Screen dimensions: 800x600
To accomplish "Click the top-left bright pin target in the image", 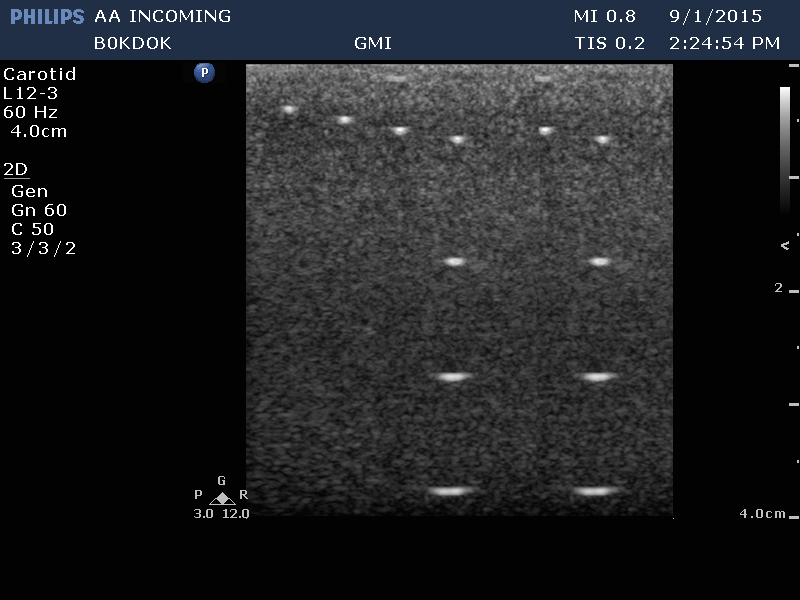I will (289, 109).
